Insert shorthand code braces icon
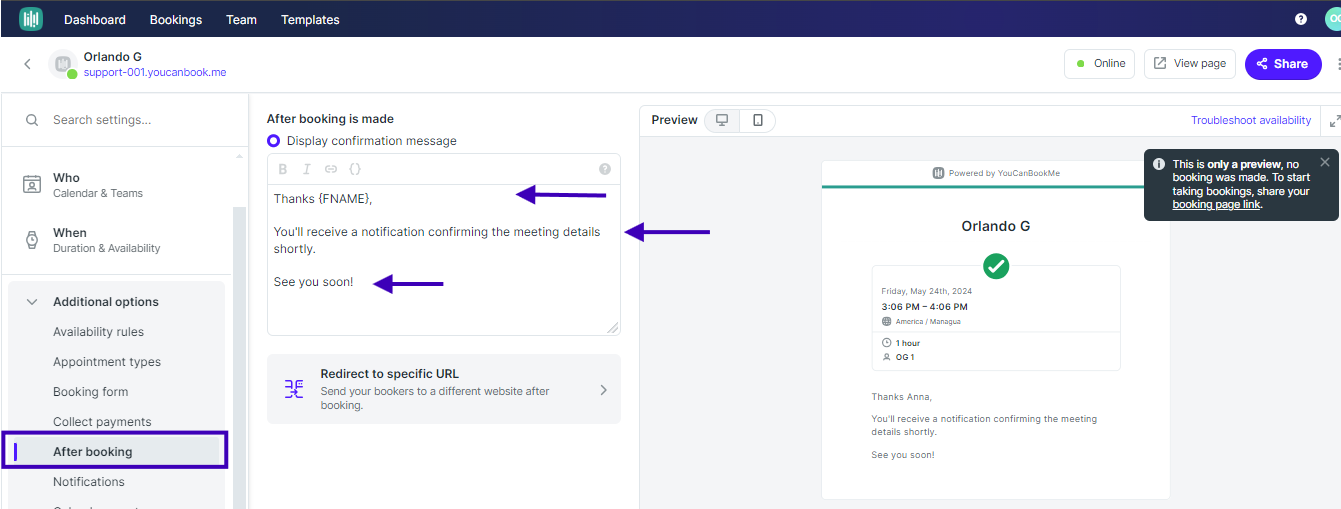 355,169
